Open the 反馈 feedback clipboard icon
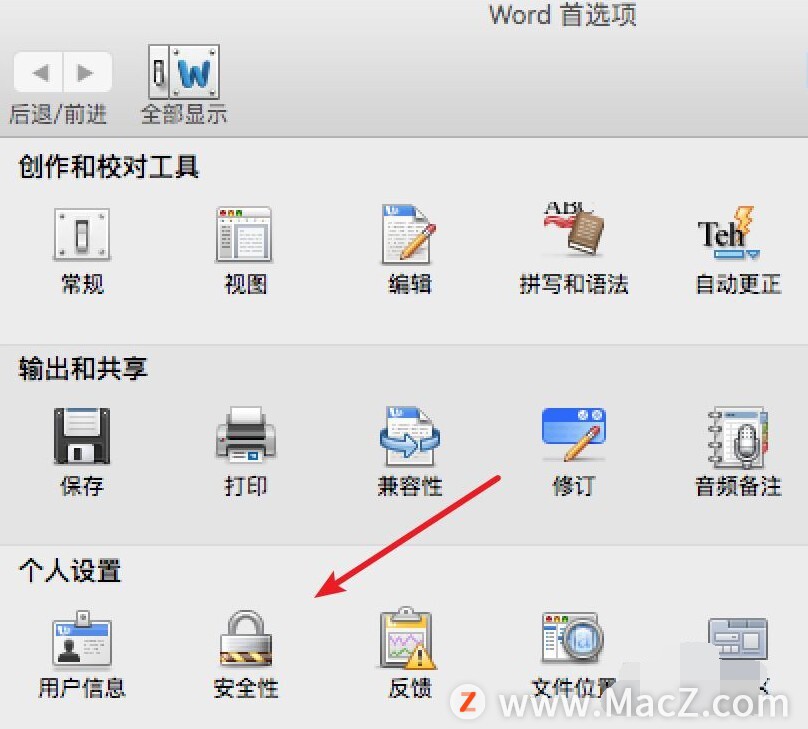808x729 pixels. coord(408,638)
